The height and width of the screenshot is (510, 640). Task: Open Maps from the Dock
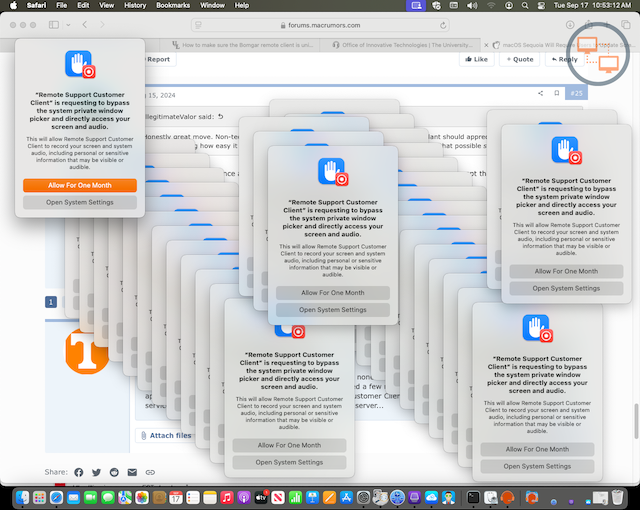125,498
